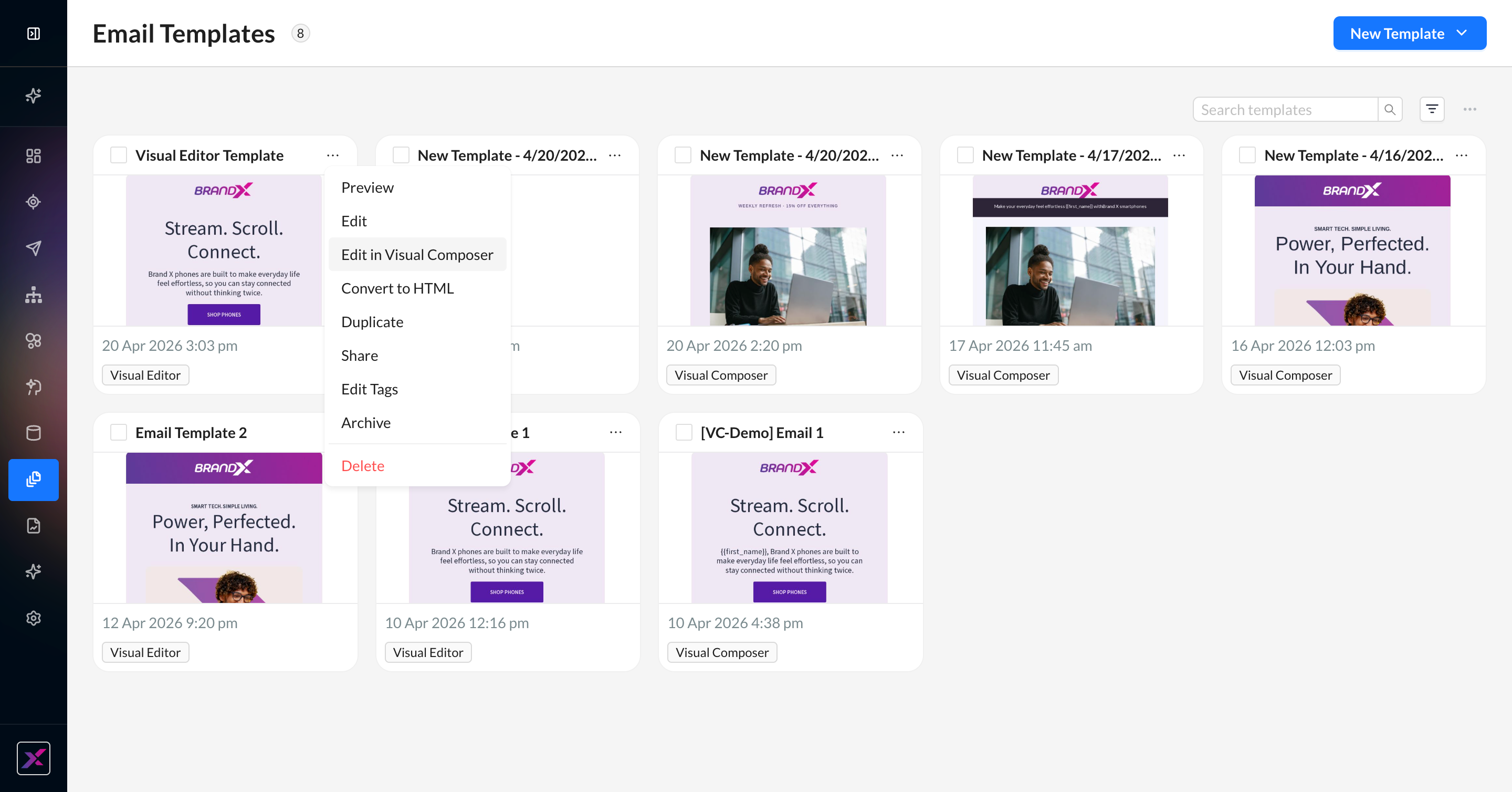Image resolution: width=1512 pixels, height=792 pixels.
Task: Open the database cylinder icon in the sidebar
Action: pos(34,433)
